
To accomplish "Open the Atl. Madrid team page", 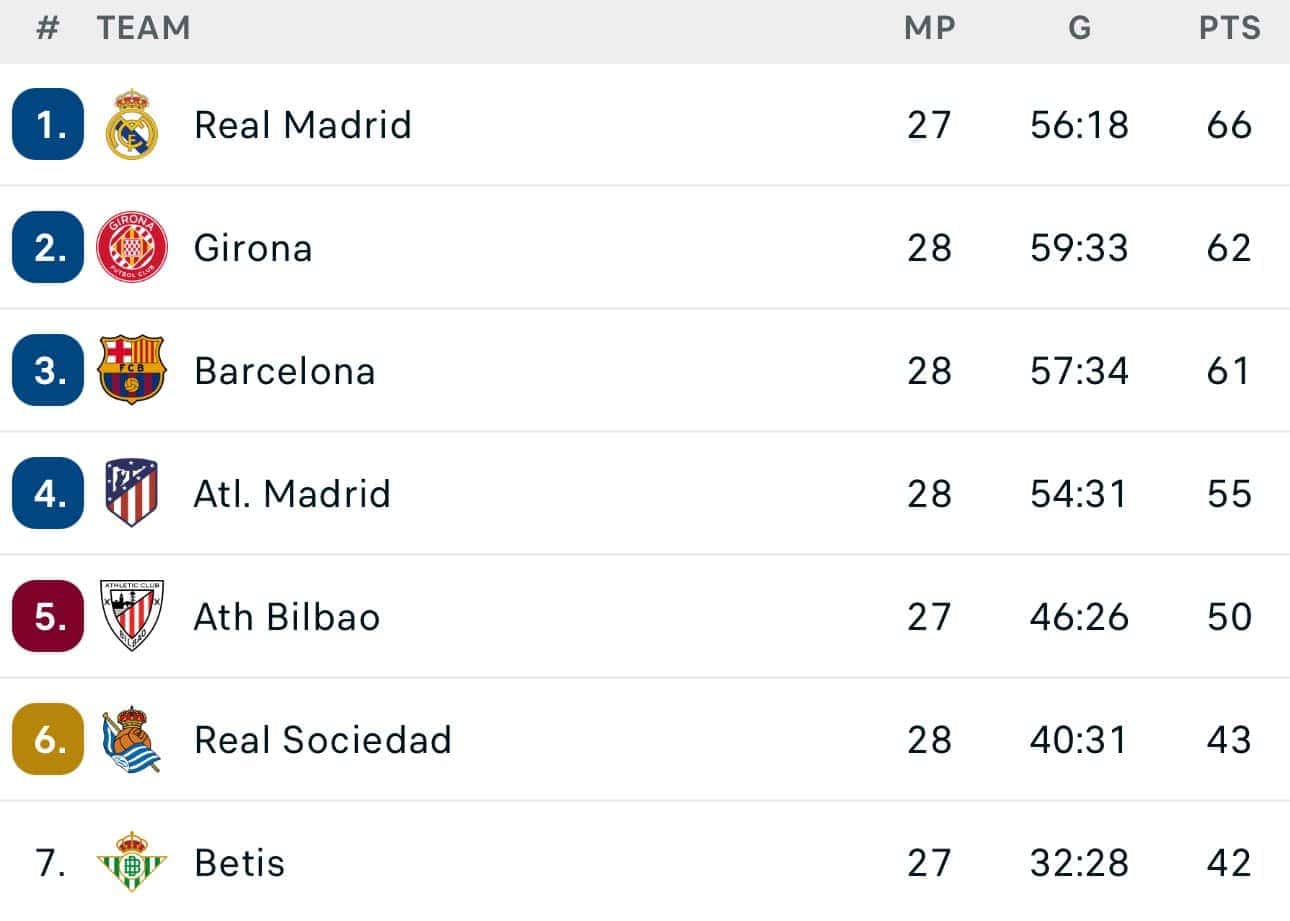I will (x=292, y=494).
